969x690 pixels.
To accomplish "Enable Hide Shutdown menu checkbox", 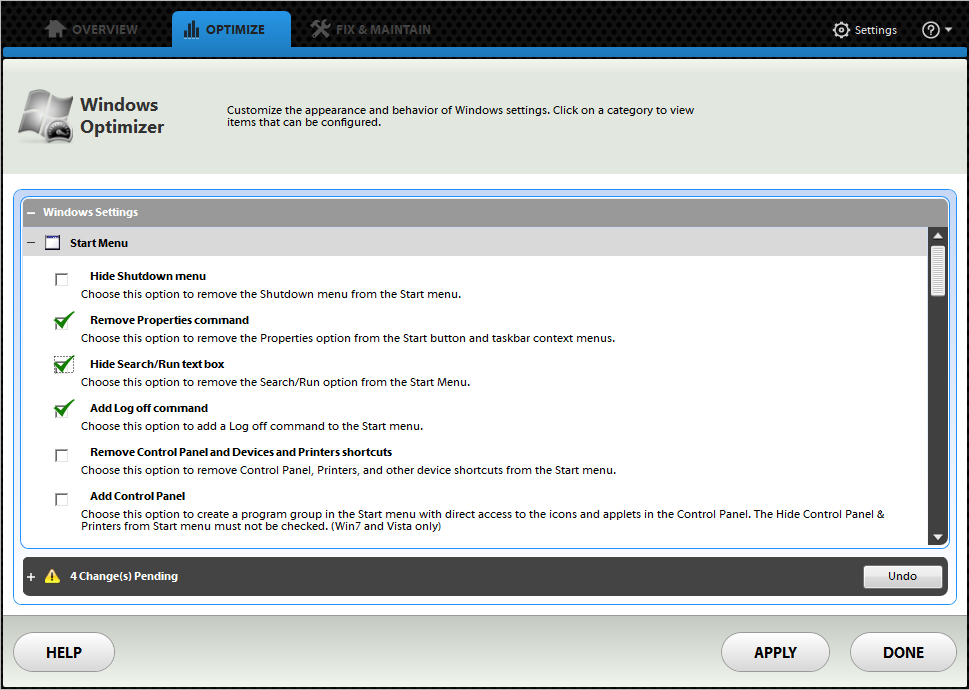I will (62, 279).
